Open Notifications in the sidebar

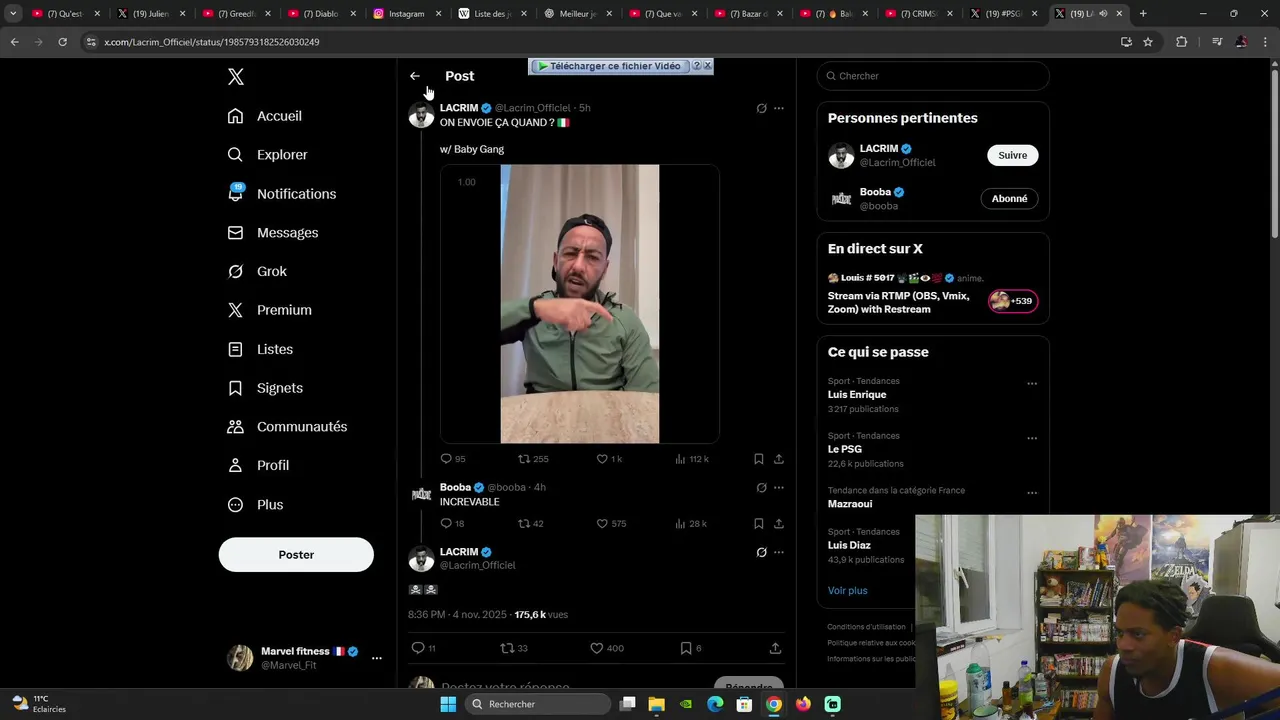[x=282, y=194]
